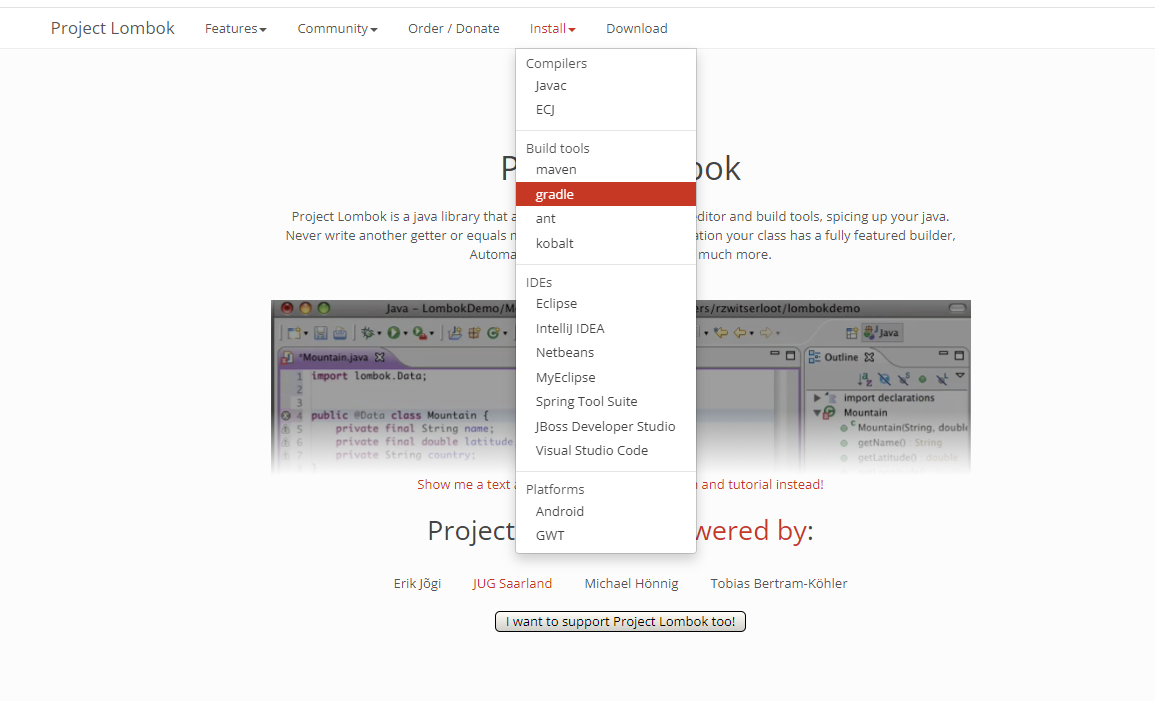Viewport: 1155px width, 701px height.
Task: Click the Tobias Bertram-Köhler supporter name
Action: [x=779, y=583]
